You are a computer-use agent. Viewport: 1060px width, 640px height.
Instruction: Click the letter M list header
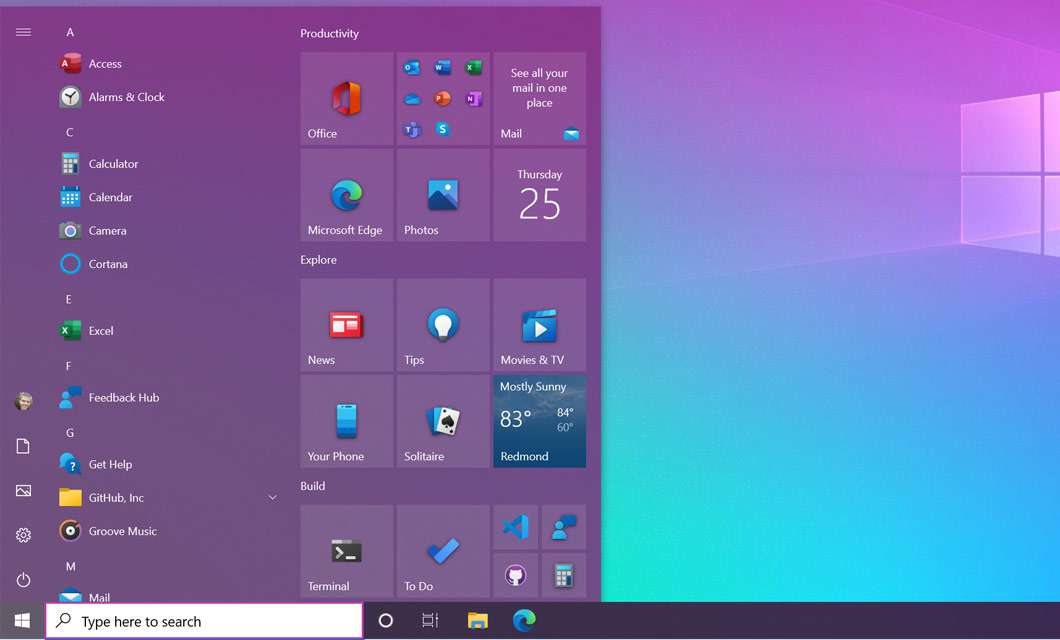tap(70, 566)
